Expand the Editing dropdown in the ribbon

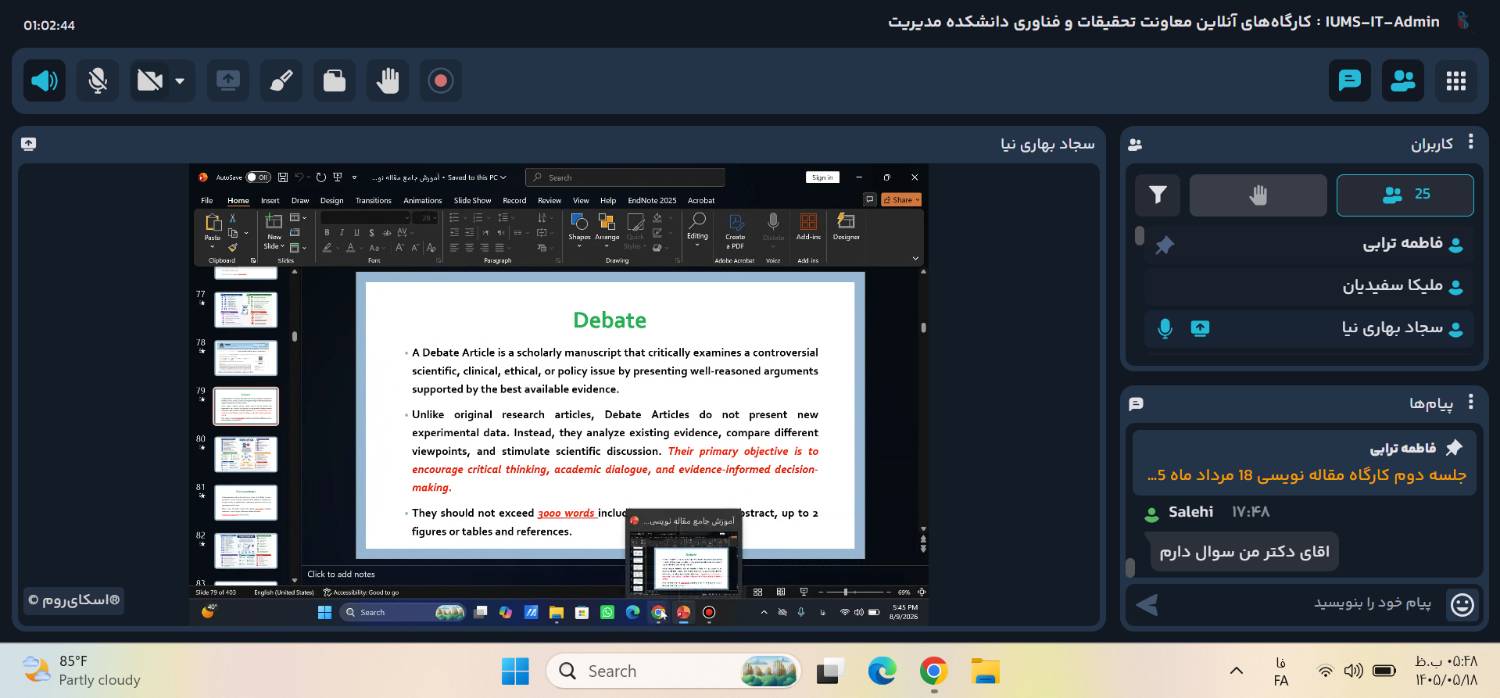697,229
